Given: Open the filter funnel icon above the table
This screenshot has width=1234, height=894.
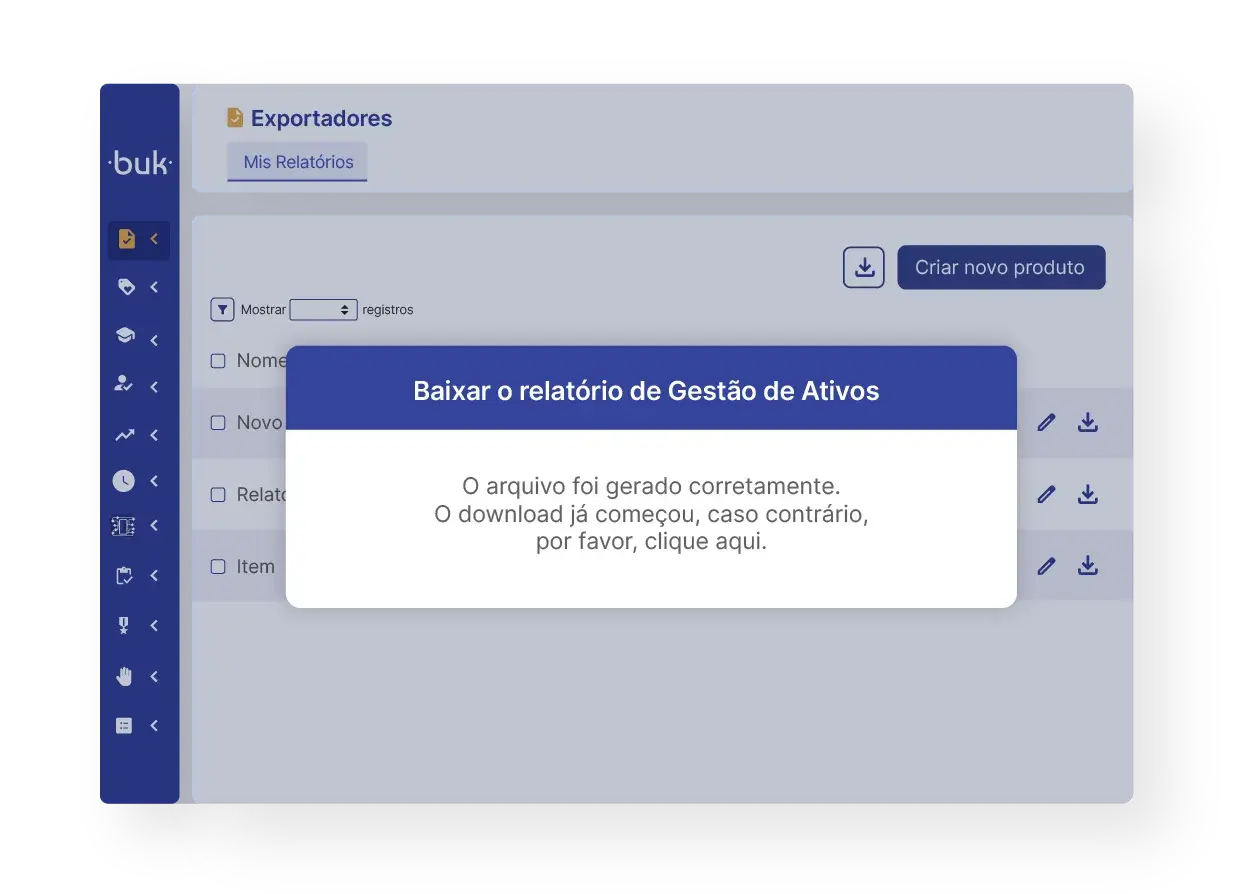Looking at the screenshot, I should (222, 309).
